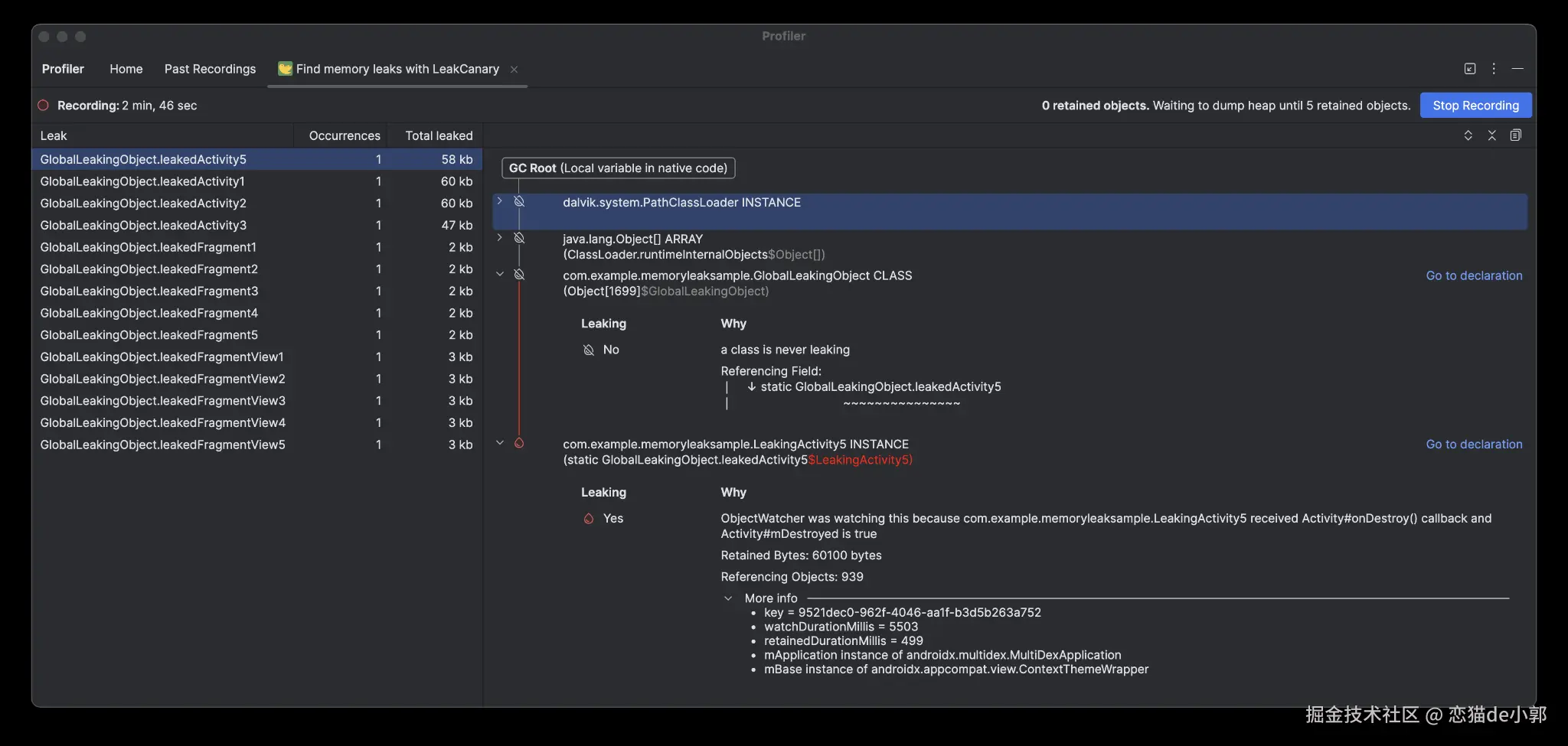Screen dimensions: 1568x746
Task: Open the Past Recordings tab
Action: click(210, 69)
